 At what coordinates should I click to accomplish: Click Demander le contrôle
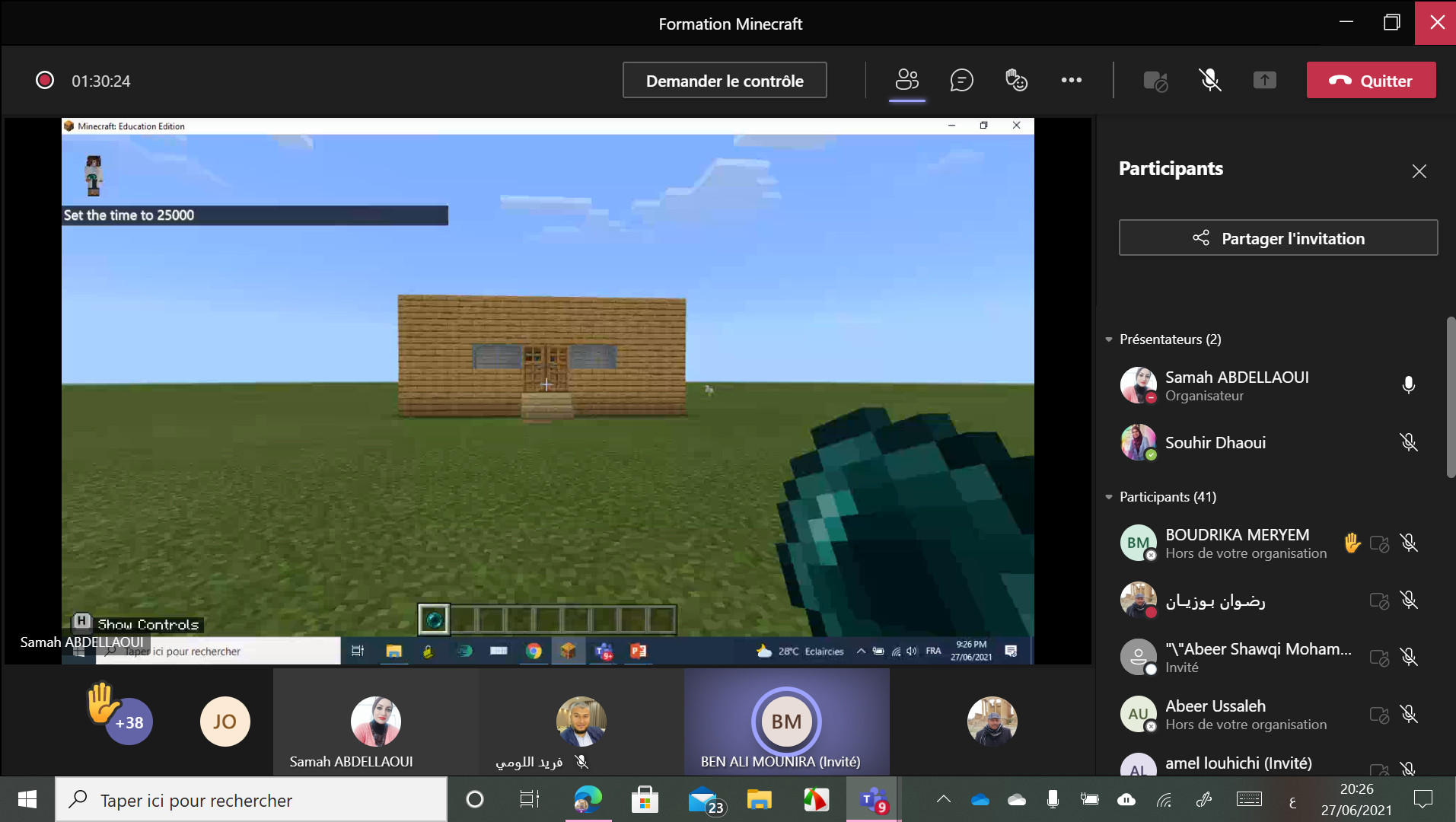(x=725, y=80)
